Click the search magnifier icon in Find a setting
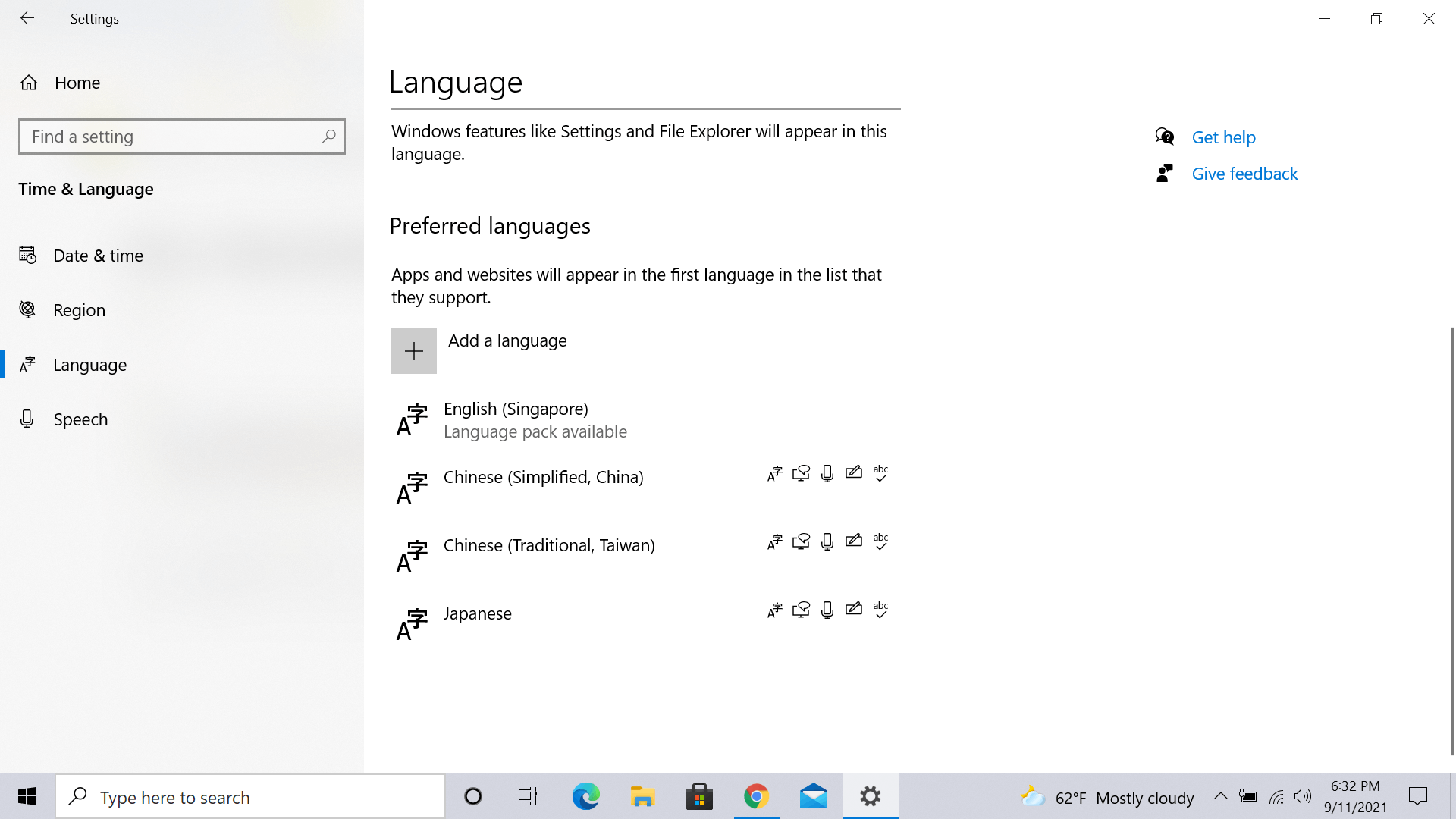 coord(328,136)
